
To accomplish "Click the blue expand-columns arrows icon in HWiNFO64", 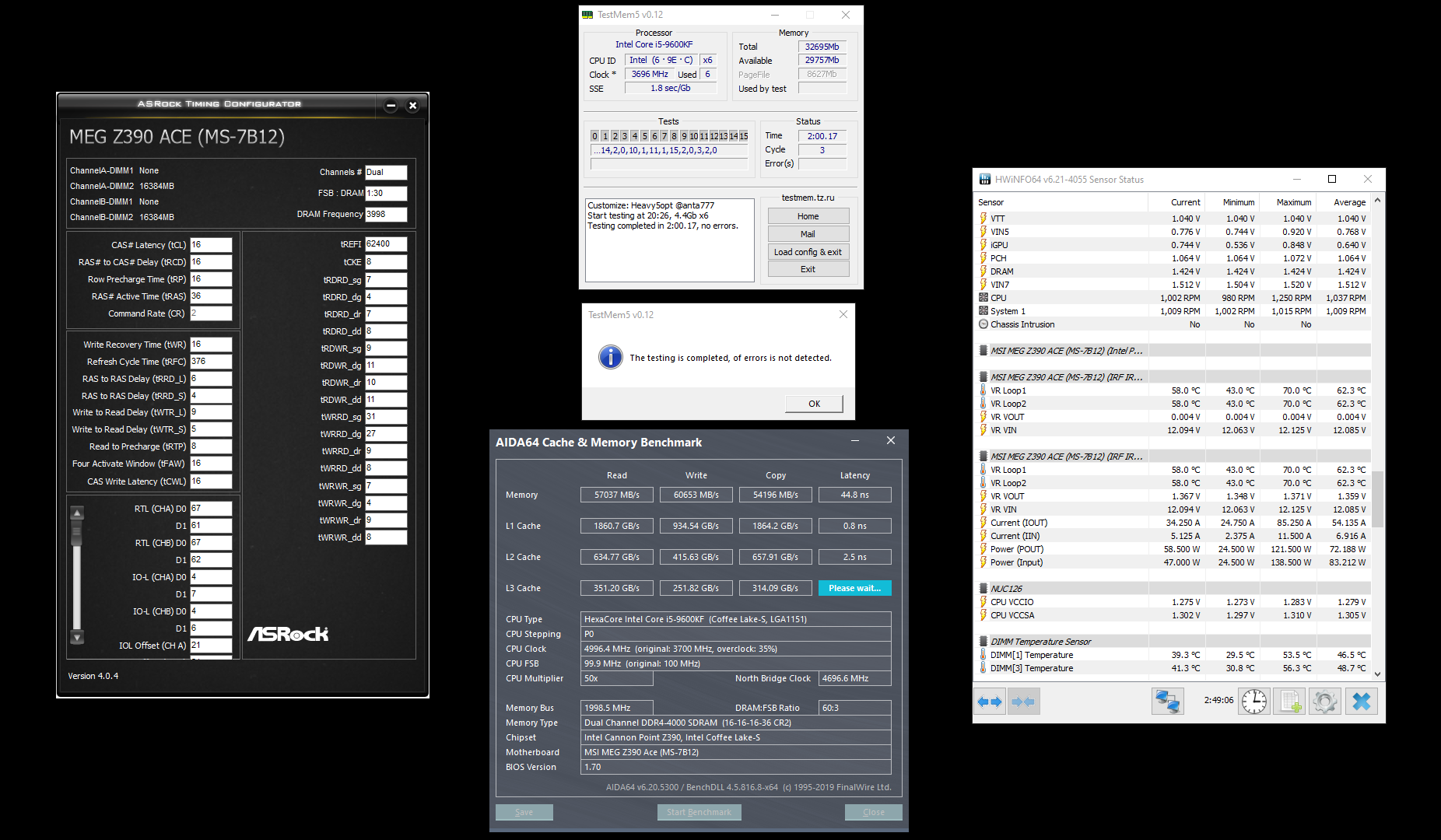I will point(990,702).
